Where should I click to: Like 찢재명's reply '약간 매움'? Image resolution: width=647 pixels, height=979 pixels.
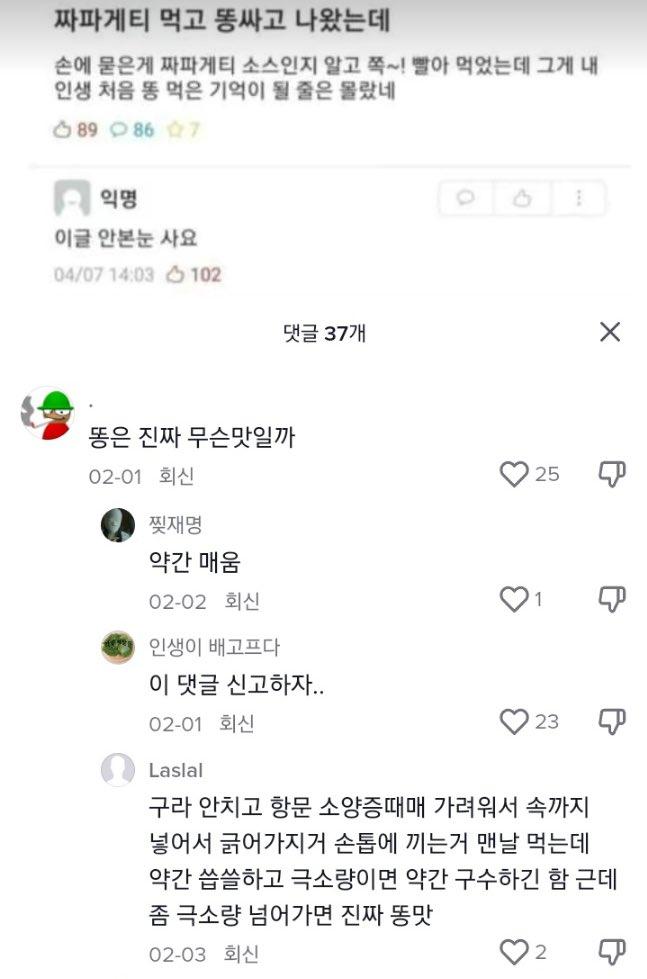[513, 599]
